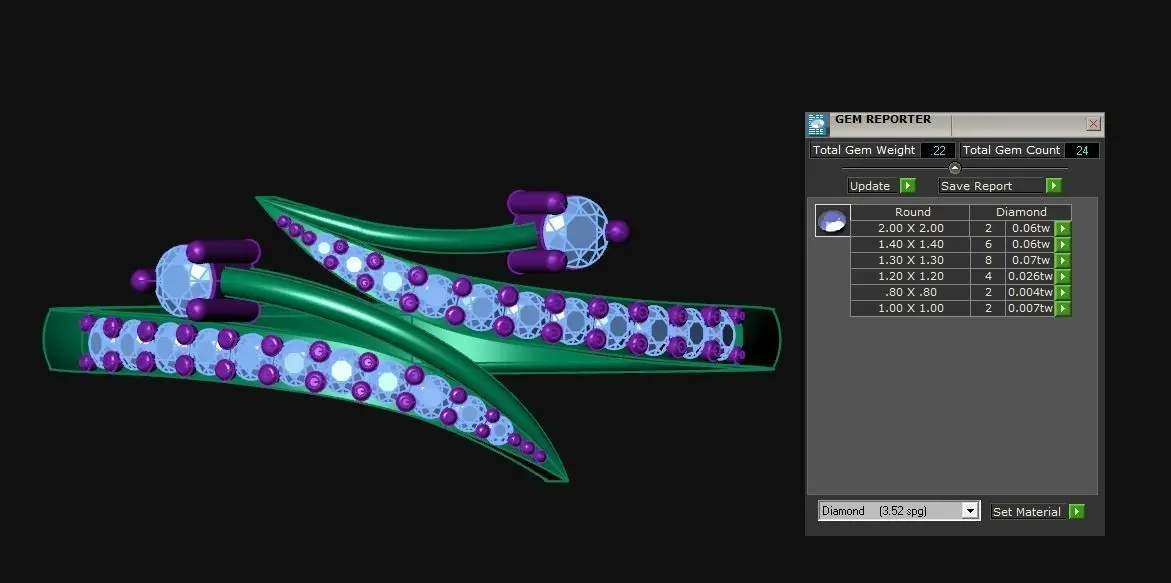Click the green arrow next to Save Report

pyautogui.click(x=1053, y=186)
